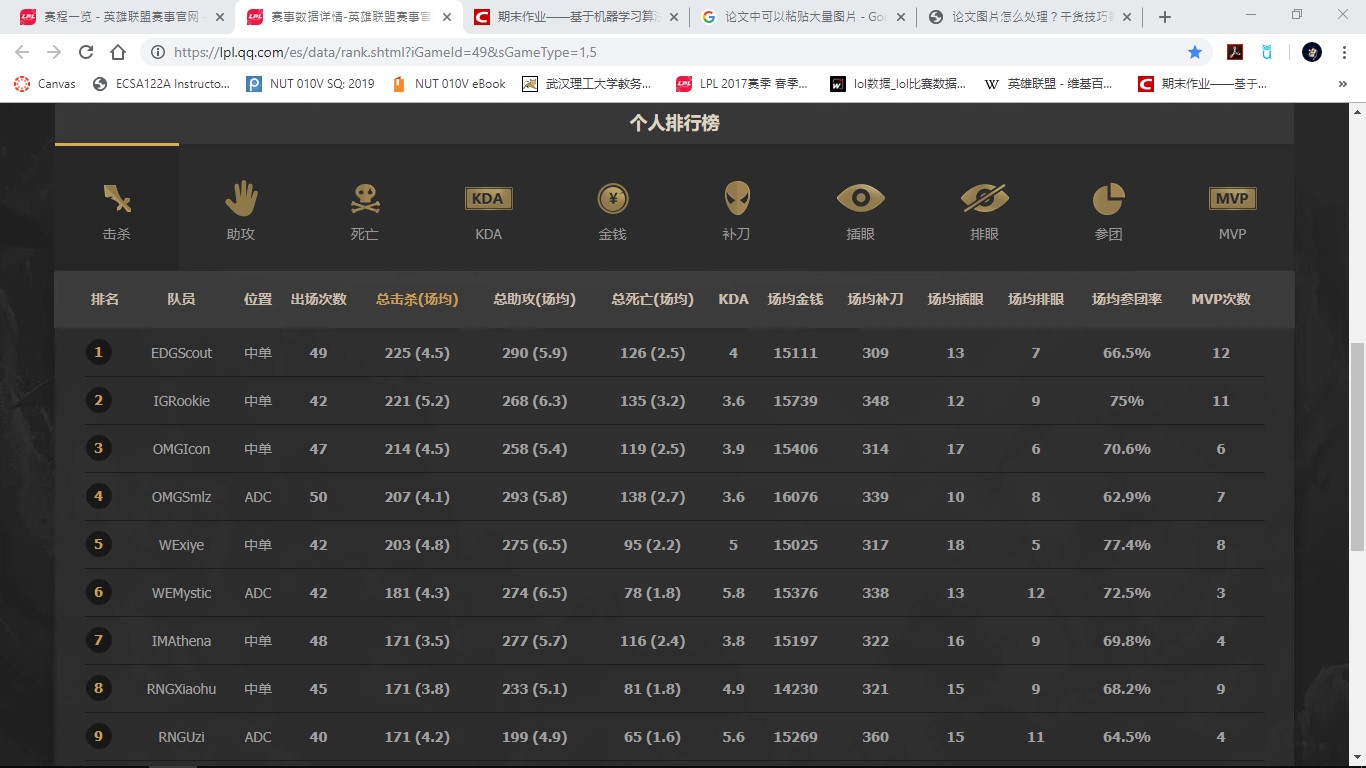
Task: Select the 击杀 kills sword icon
Action: [x=117, y=200]
